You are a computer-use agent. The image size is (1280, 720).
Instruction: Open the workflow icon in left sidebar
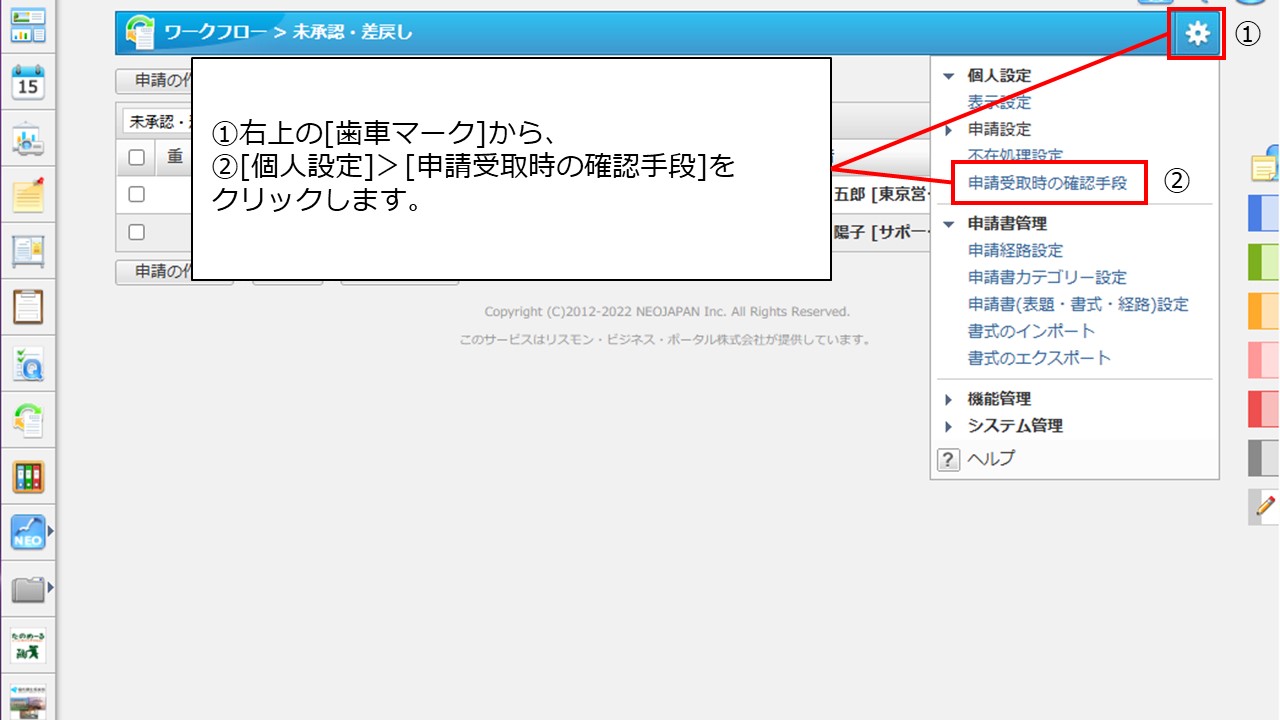click(28, 420)
